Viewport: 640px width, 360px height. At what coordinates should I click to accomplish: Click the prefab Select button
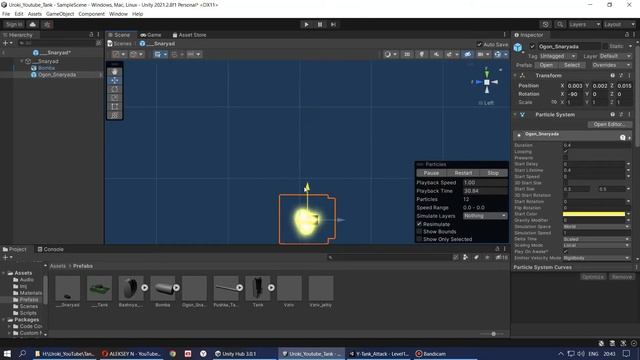pos(572,65)
